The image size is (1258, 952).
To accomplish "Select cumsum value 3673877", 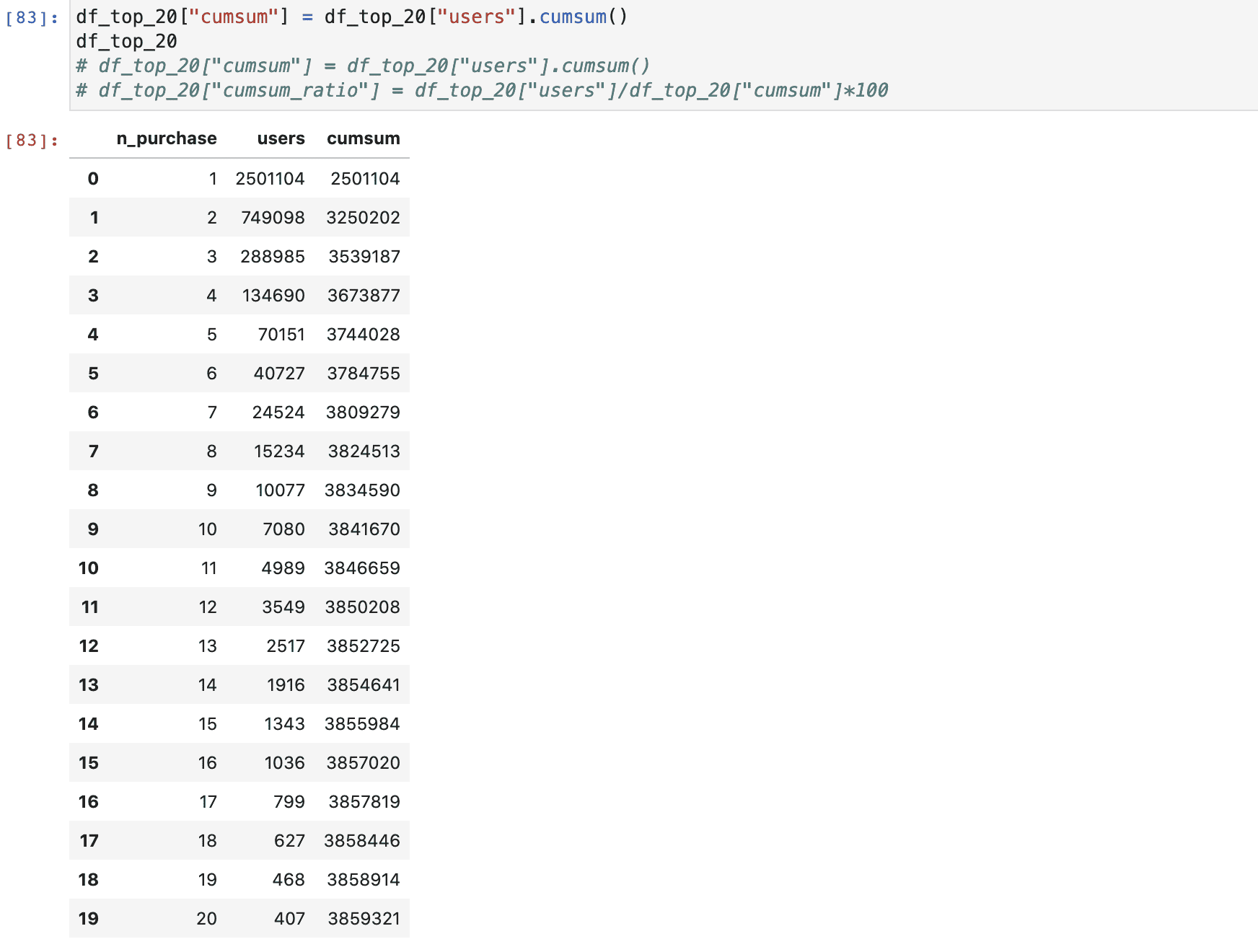I will click(364, 296).
